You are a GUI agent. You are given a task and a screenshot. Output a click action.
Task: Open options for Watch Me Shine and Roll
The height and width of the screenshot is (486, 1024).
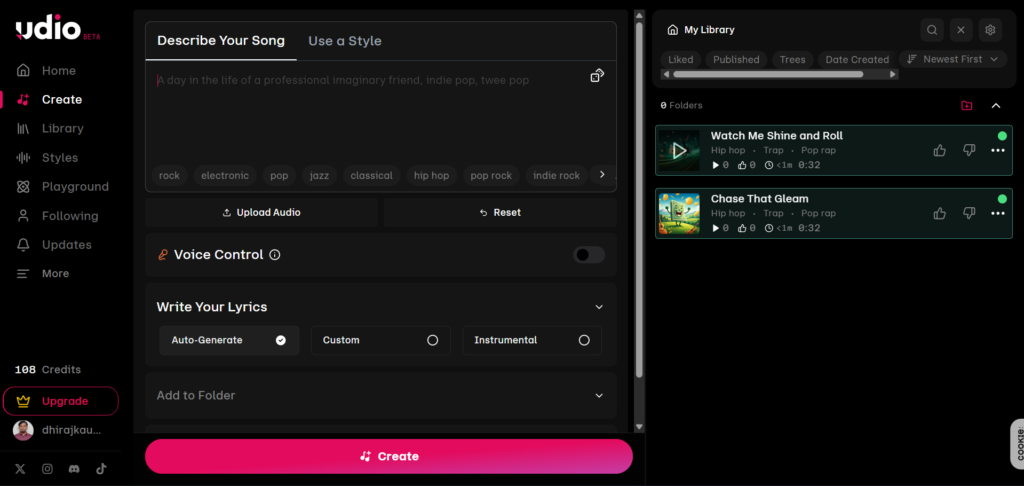coord(998,150)
